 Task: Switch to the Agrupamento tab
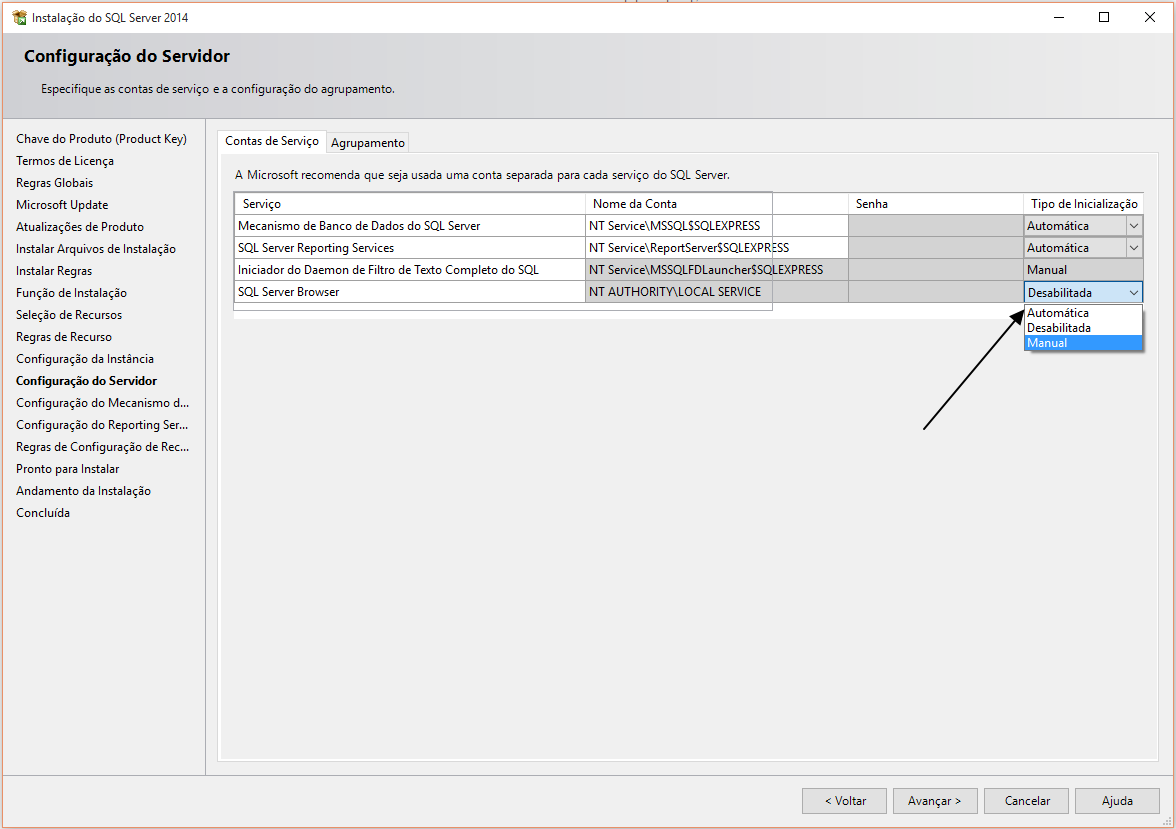(368, 143)
